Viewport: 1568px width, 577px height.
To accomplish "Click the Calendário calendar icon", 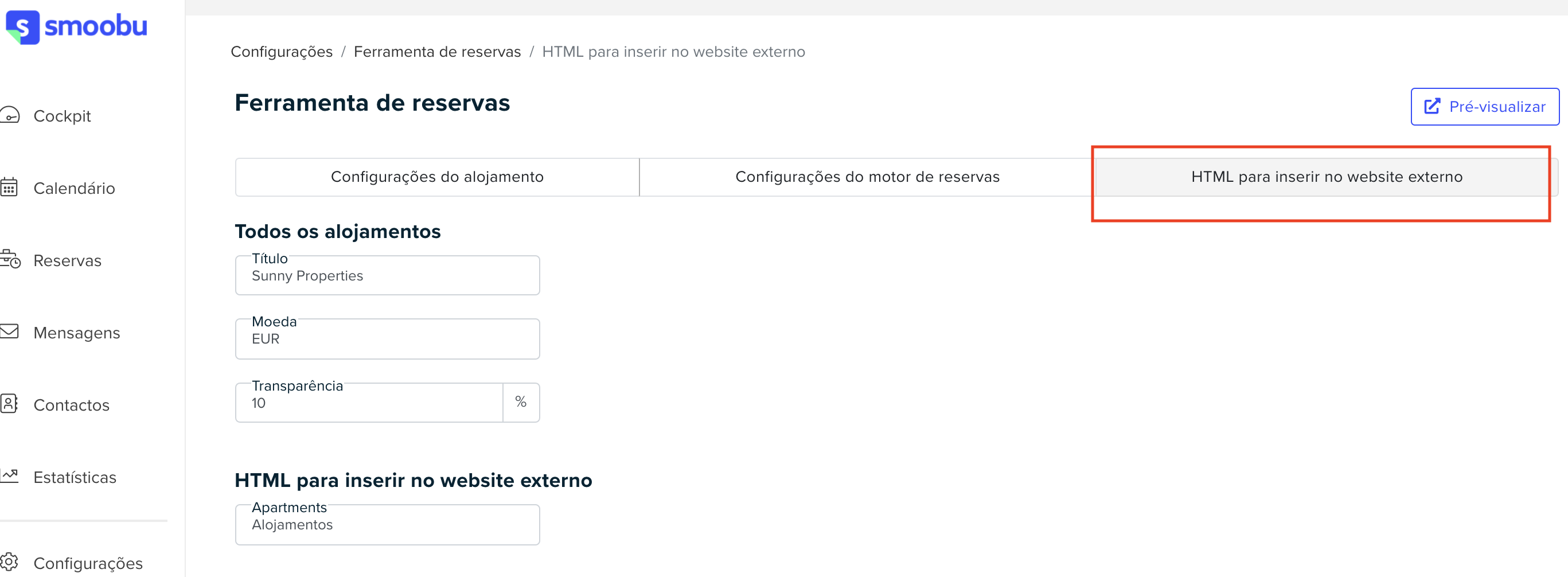I will (x=9, y=188).
